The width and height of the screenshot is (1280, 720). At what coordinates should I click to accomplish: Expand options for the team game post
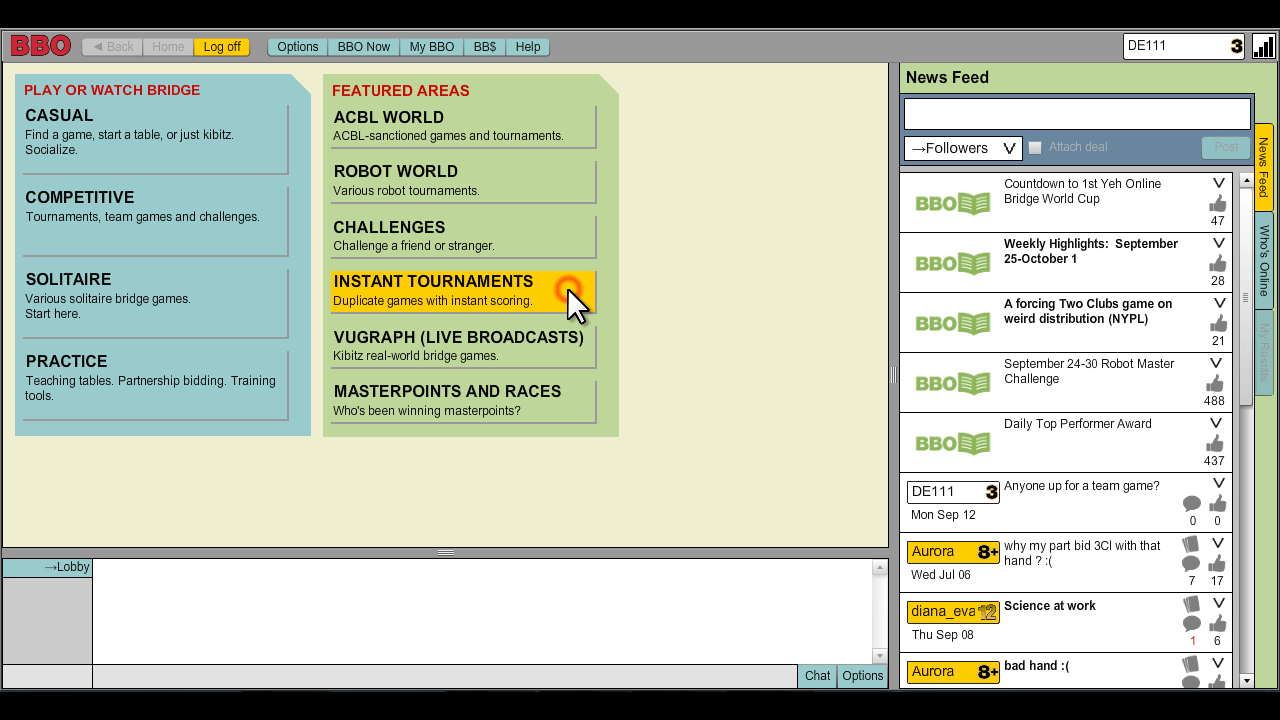pyautogui.click(x=1219, y=483)
